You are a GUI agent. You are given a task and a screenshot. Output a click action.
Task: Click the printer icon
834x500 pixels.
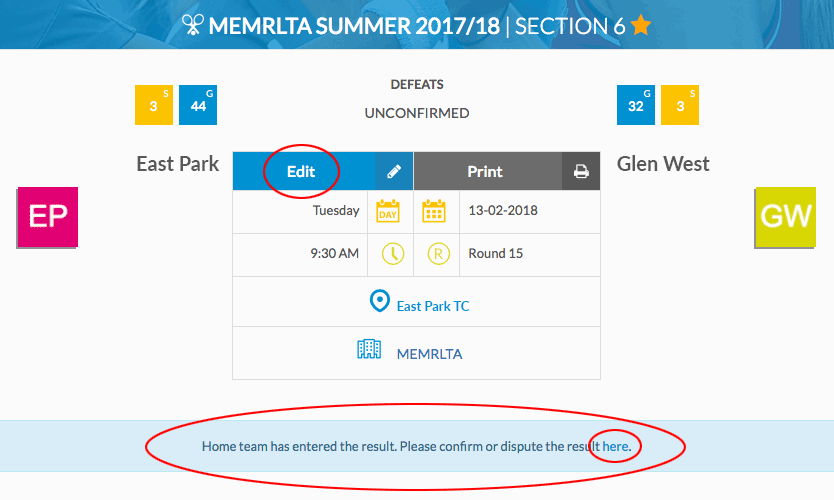click(581, 171)
